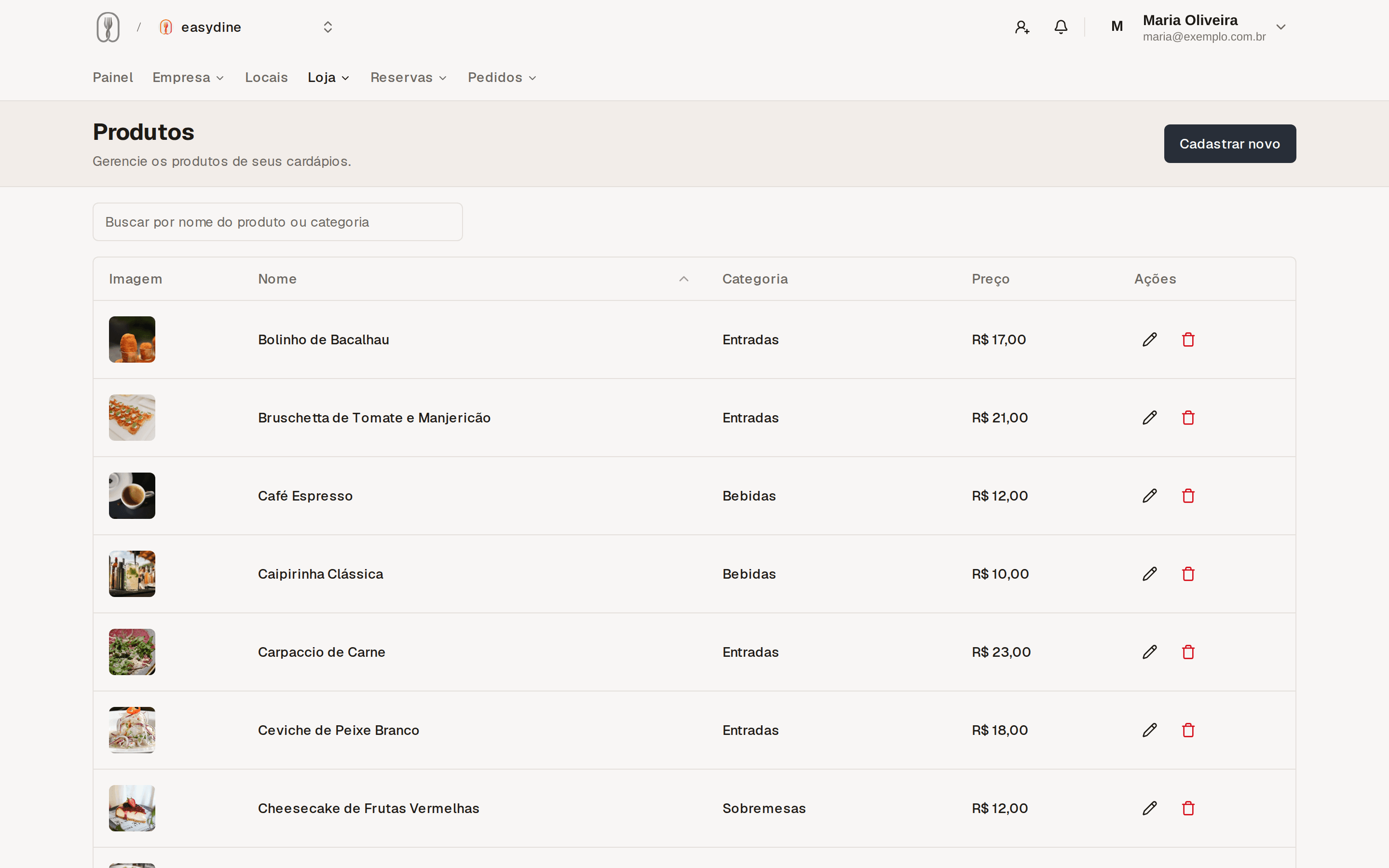
Task: Open the Café Espresso thumbnail
Action: (132, 495)
